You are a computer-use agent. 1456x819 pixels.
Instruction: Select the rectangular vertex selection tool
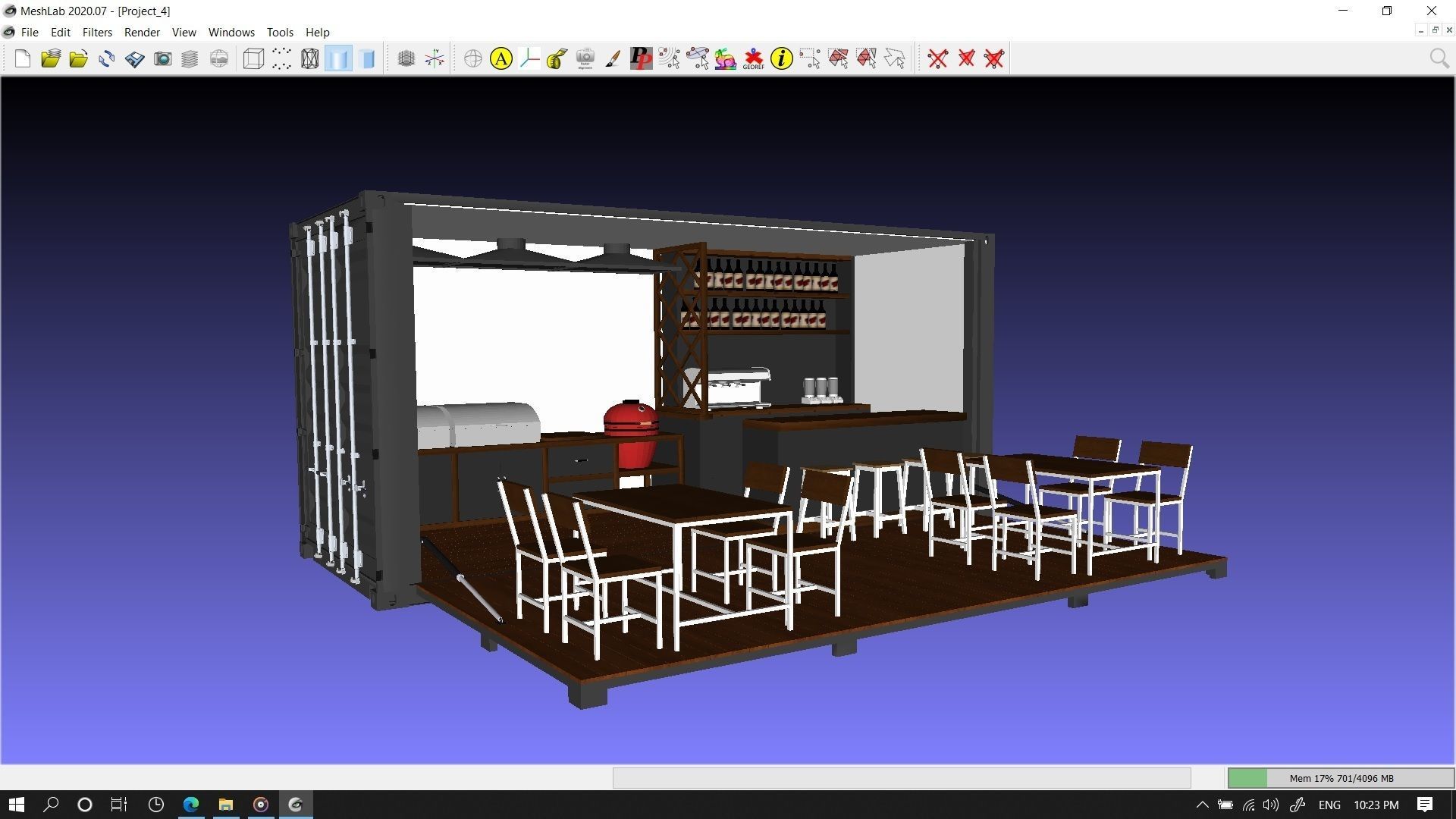point(809,58)
